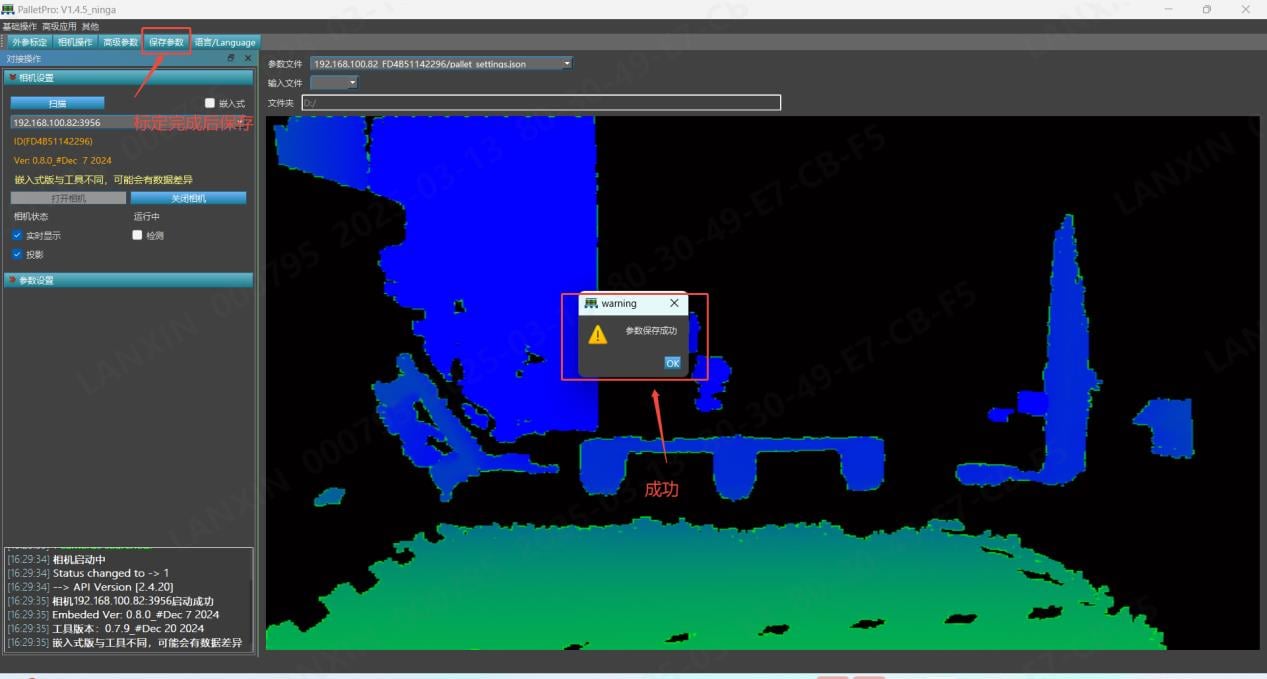Click the 运行中 camera status text
Image resolution: width=1267 pixels, height=679 pixels.
pos(146,216)
